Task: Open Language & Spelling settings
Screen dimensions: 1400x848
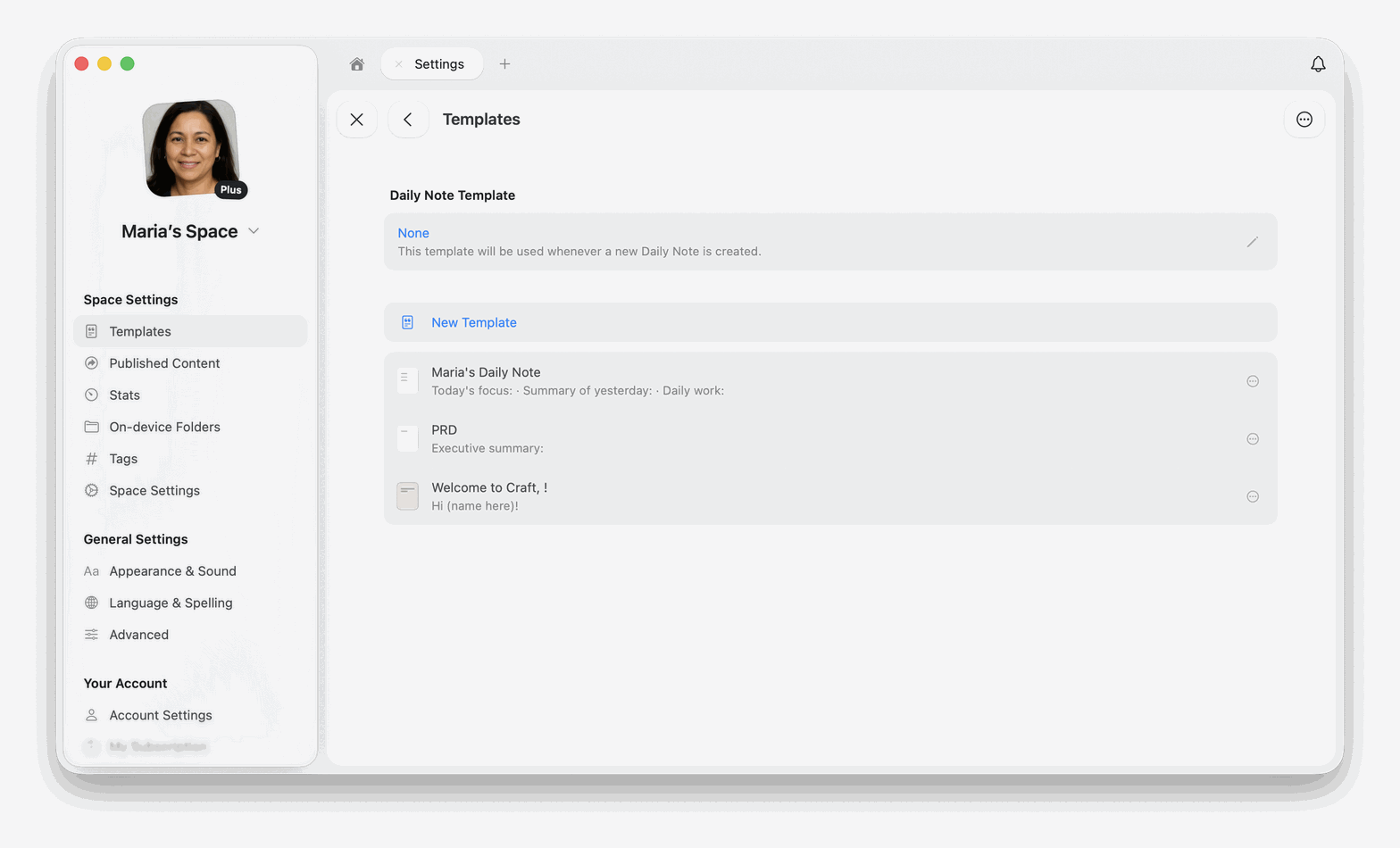Action: coord(190,603)
